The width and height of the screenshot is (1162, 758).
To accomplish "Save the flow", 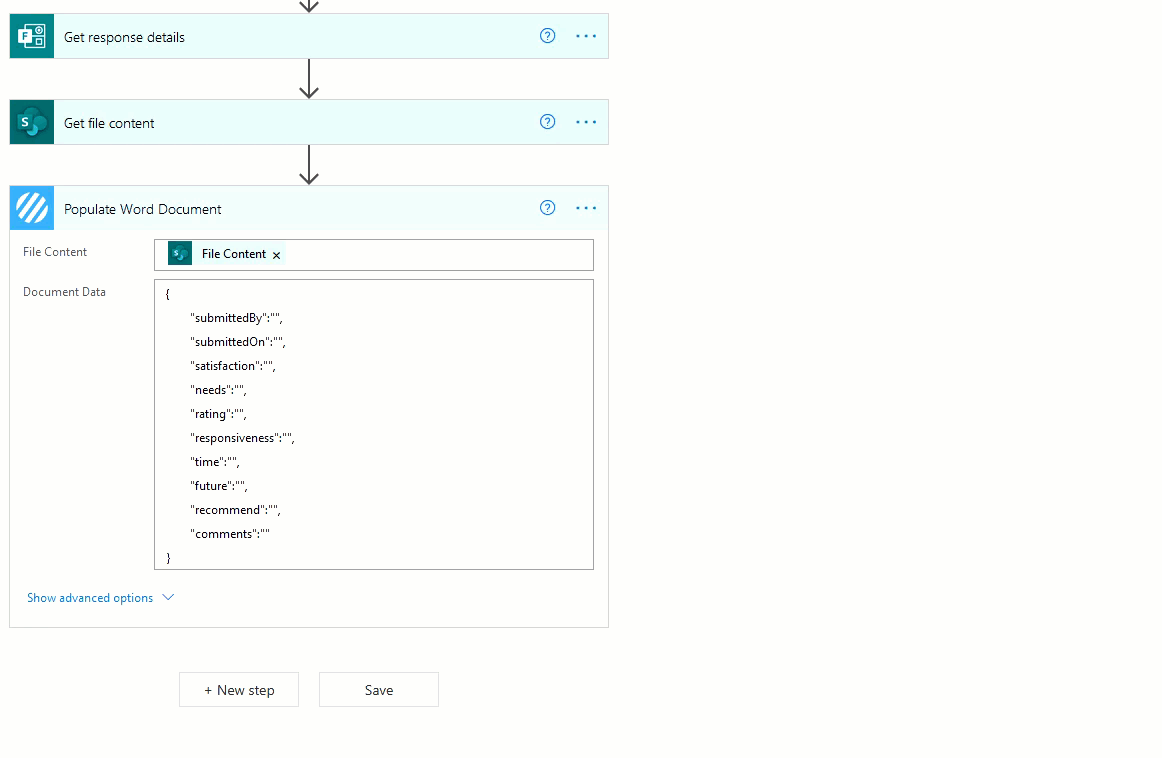I will pyautogui.click(x=379, y=690).
